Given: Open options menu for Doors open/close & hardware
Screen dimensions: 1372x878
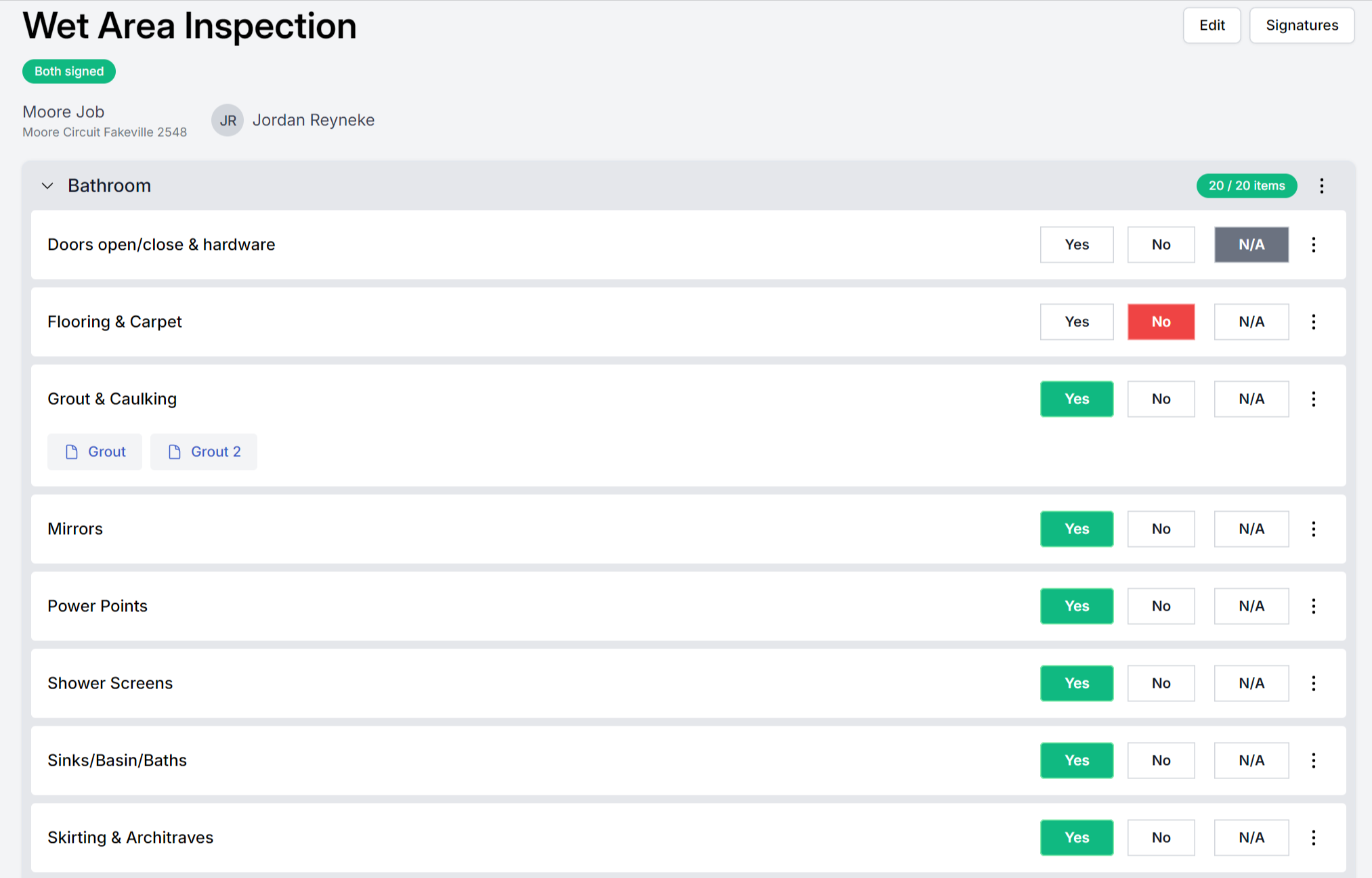Looking at the screenshot, I should [1314, 244].
